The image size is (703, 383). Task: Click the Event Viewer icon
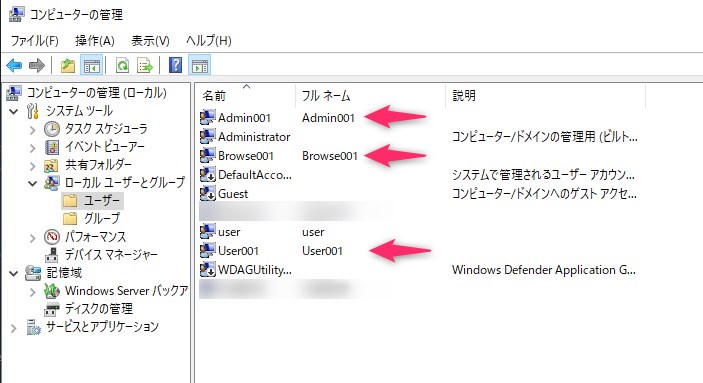pos(52,147)
